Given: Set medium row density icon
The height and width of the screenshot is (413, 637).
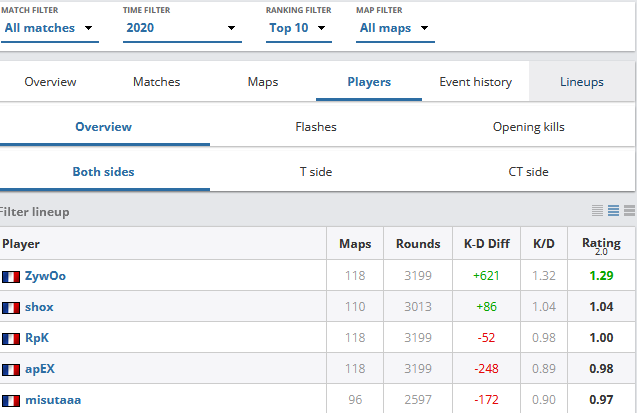Looking at the screenshot, I should pos(613,210).
